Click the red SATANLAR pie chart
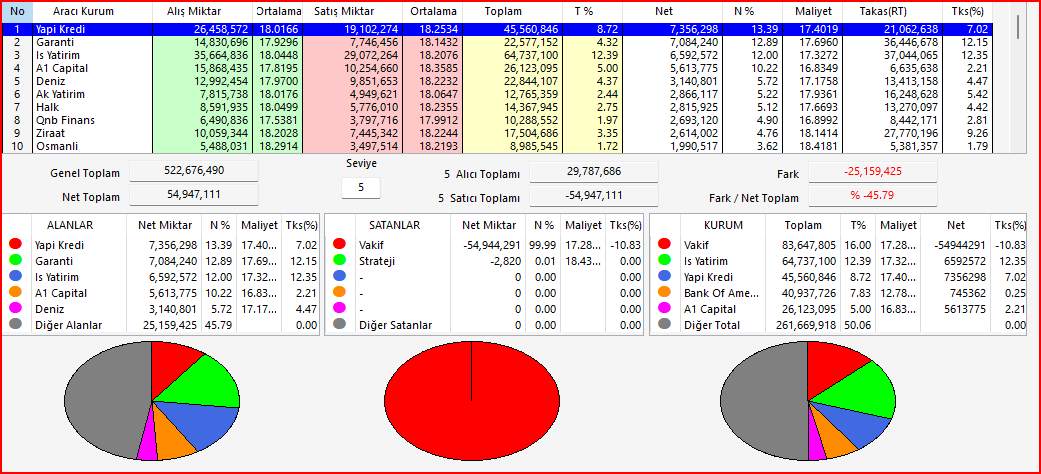 pos(471,401)
